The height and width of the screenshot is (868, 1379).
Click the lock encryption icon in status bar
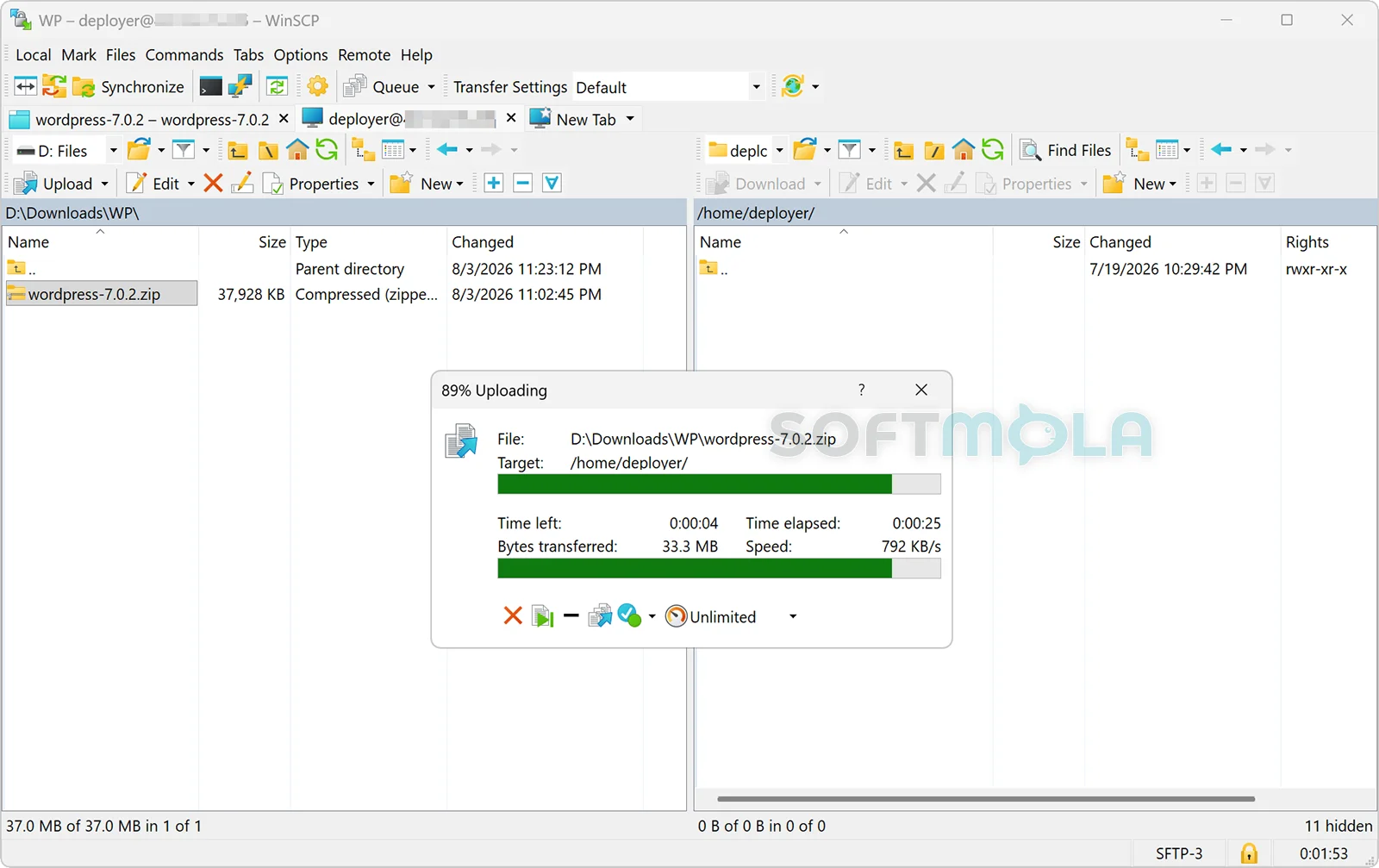[x=1249, y=853]
